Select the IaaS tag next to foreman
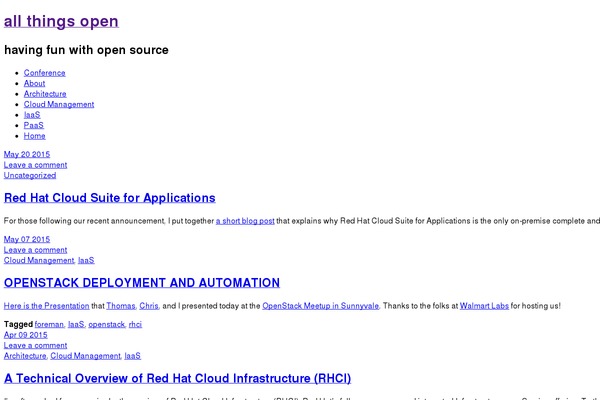The image size is (600, 400). [x=76, y=324]
